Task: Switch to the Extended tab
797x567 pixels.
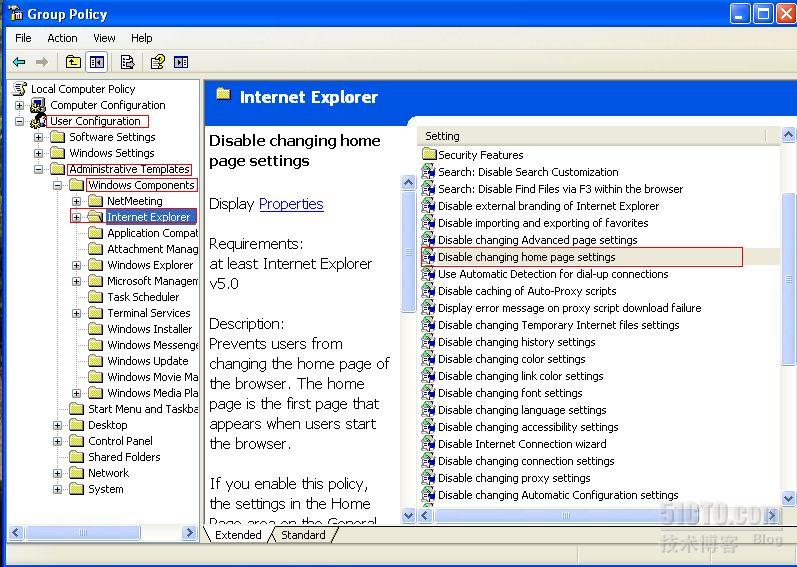Action: pyautogui.click(x=238, y=535)
